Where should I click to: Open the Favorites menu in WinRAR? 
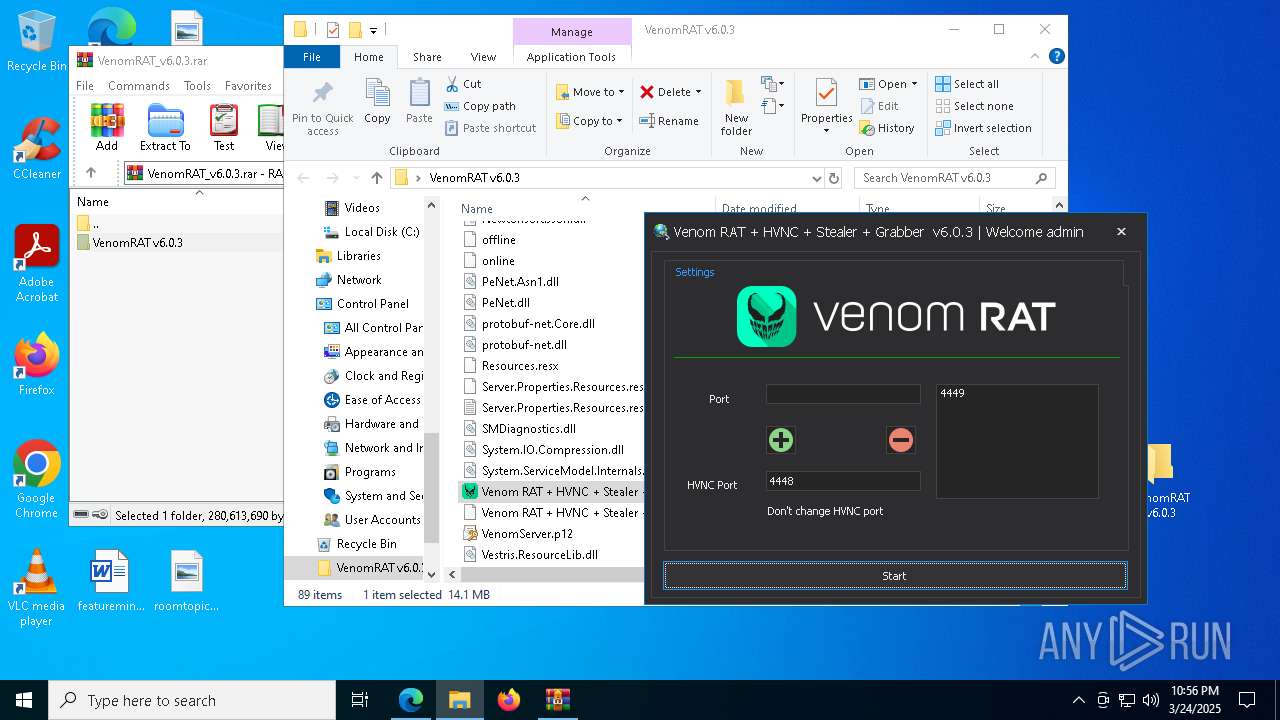coord(248,86)
